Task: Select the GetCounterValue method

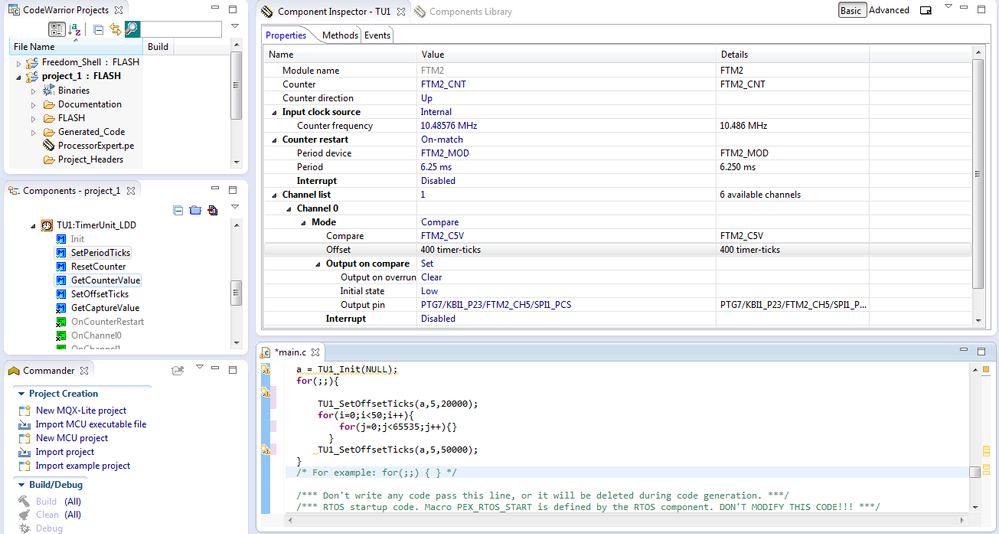Action: point(105,280)
